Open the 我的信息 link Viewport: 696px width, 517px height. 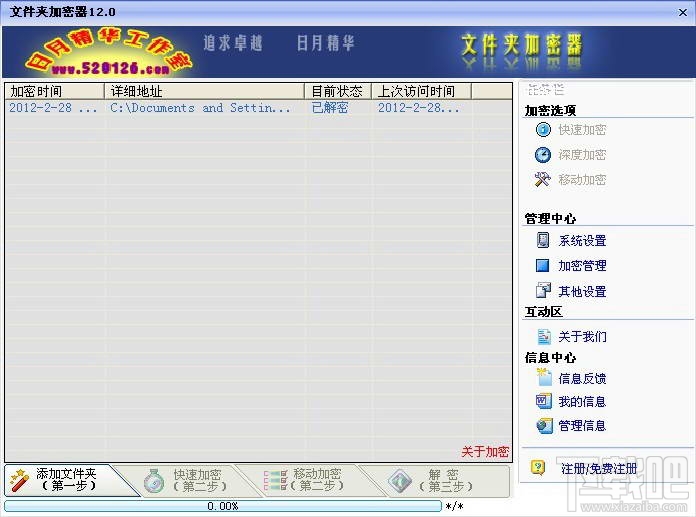[582, 402]
